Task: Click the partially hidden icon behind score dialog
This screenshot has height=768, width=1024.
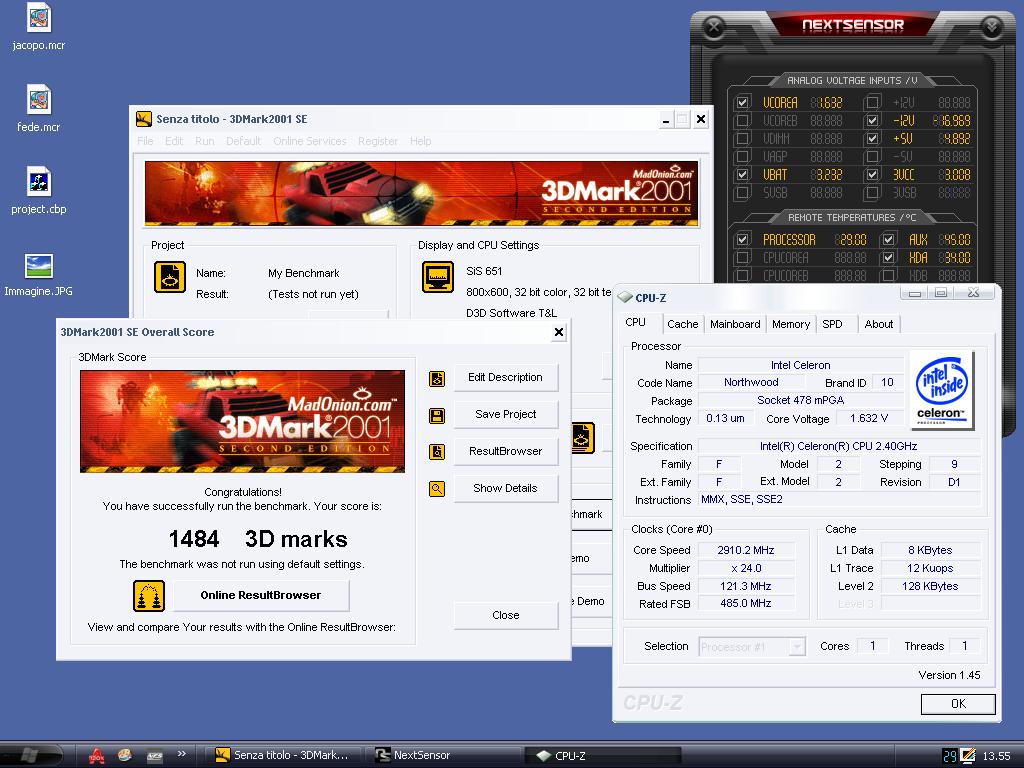Action: click(583, 438)
